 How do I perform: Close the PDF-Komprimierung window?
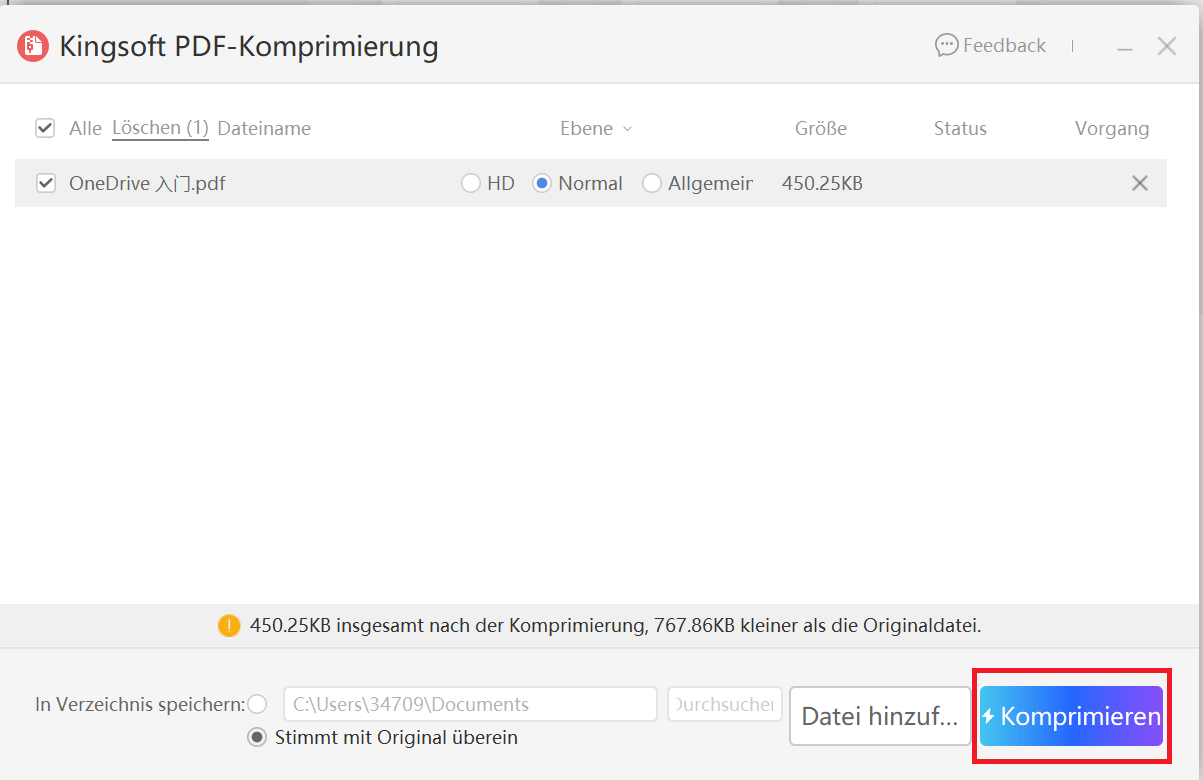1167,46
